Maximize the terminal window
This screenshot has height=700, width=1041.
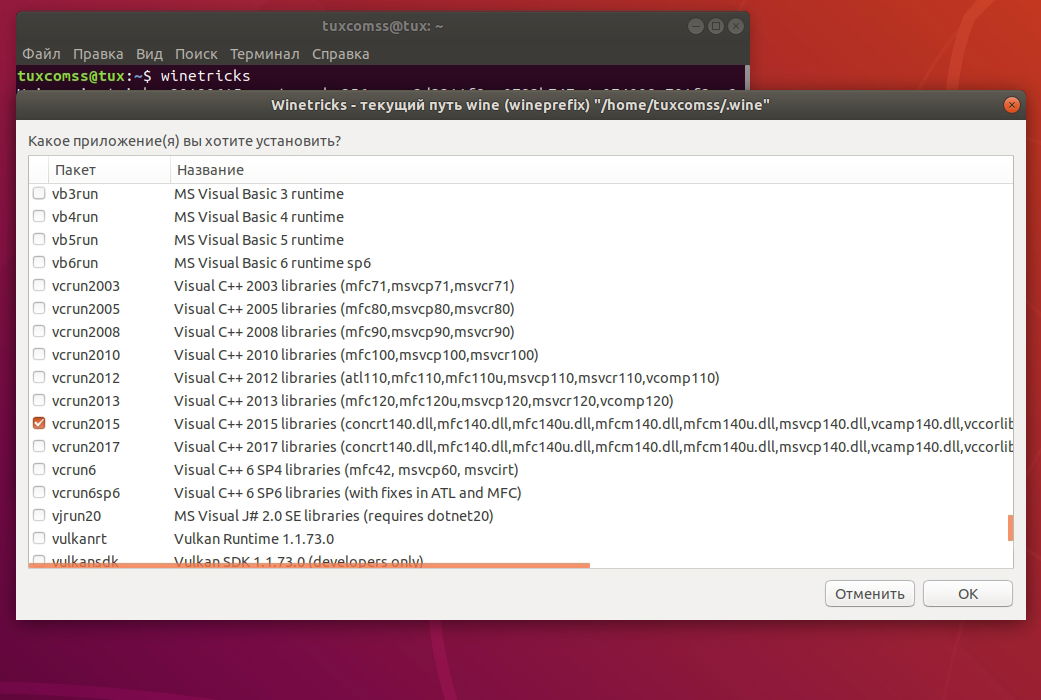point(716,26)
